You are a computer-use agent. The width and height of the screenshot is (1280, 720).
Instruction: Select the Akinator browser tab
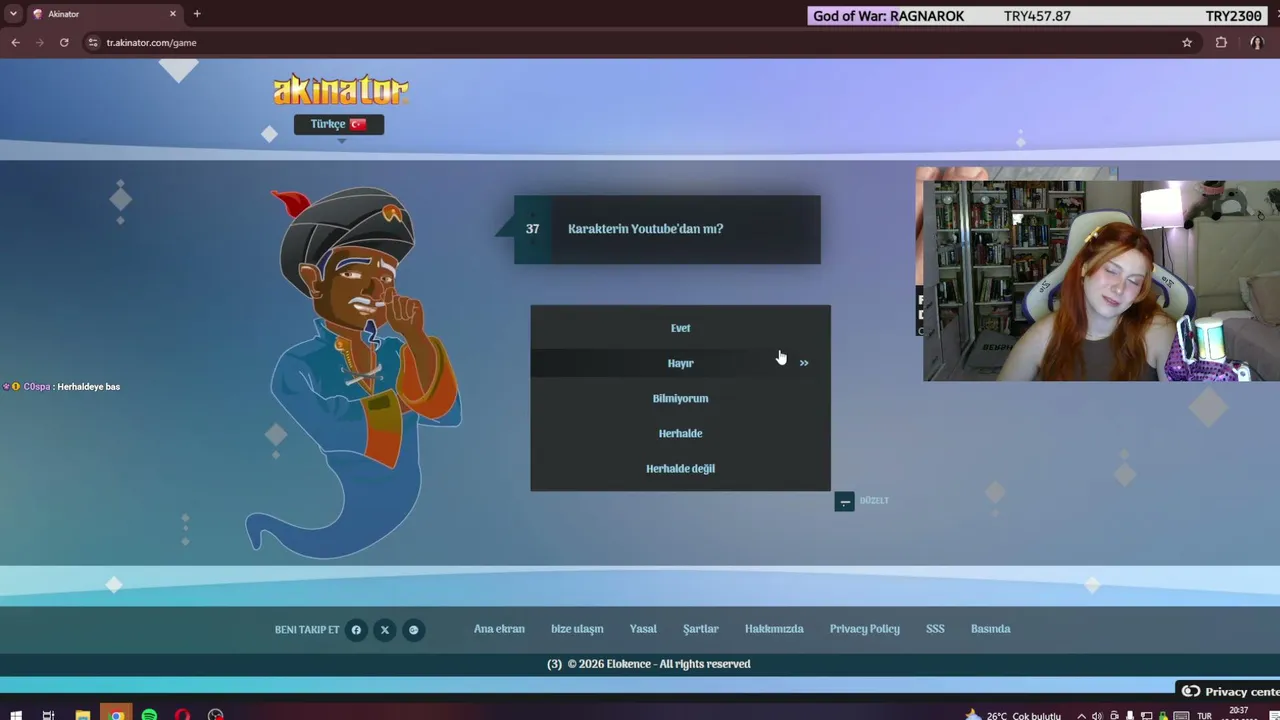(104, 14)
